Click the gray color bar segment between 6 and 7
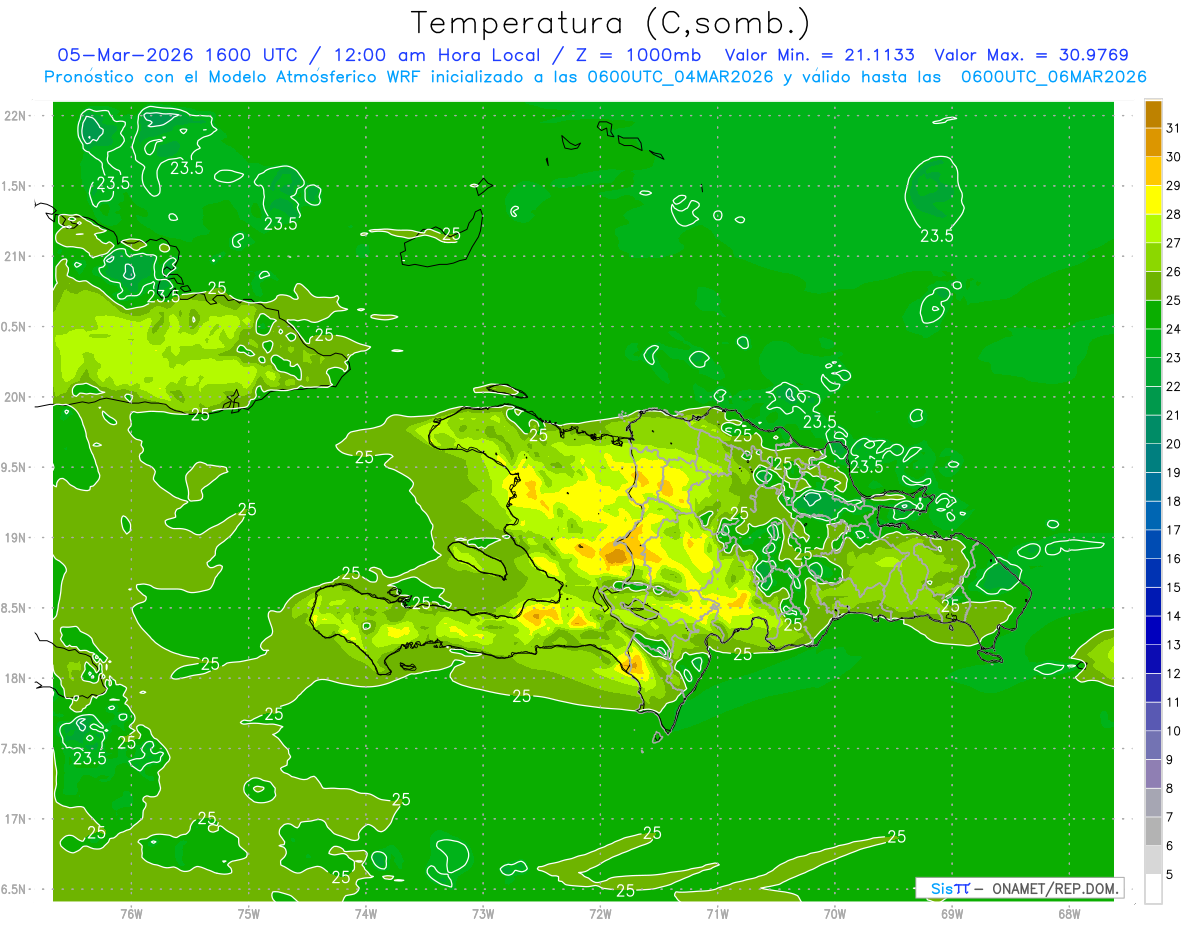The width and height of the screenshot is (1200, 927). [x=1153, y=831]
